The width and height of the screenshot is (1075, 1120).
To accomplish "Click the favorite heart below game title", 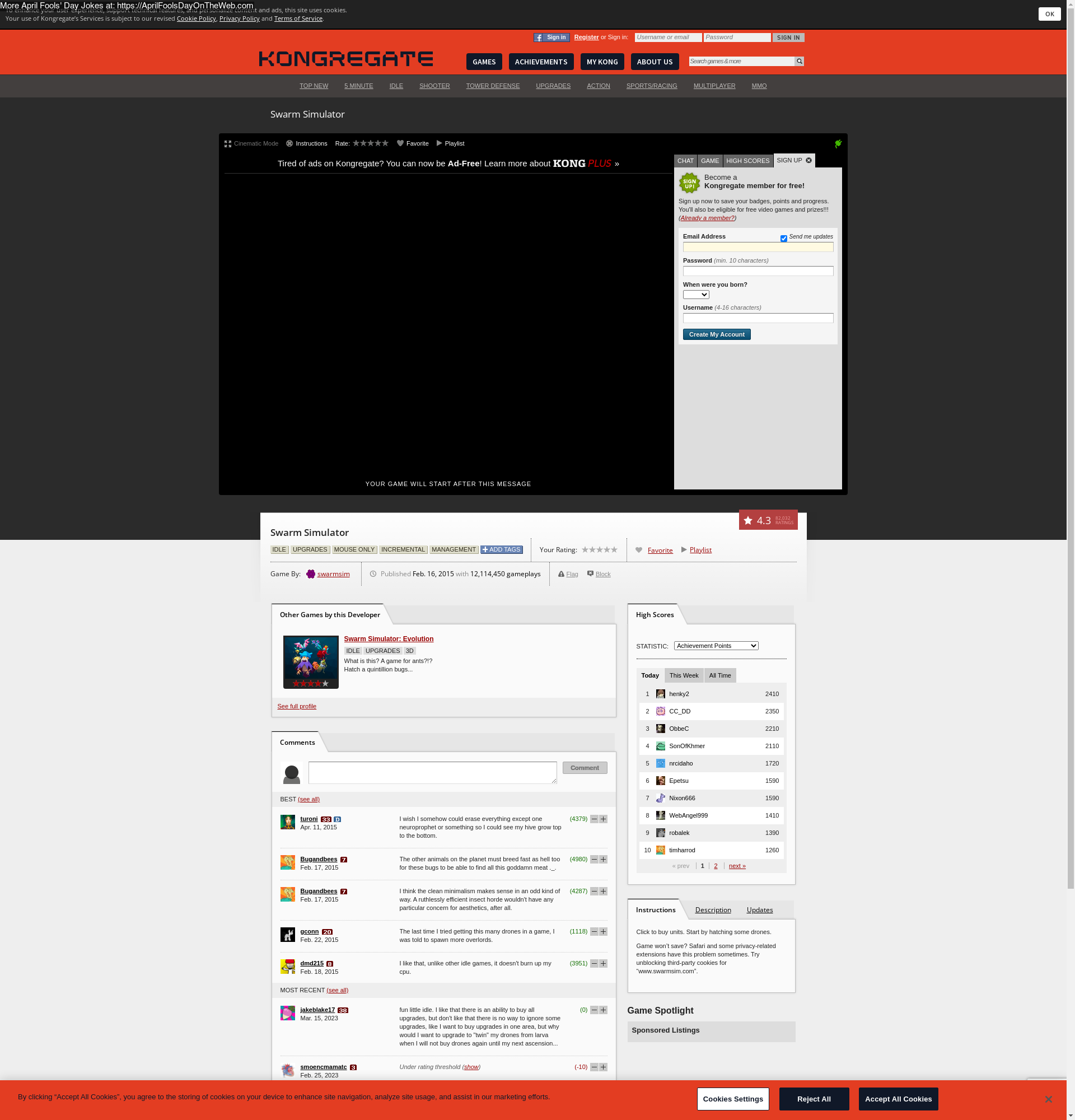I will [639, 550].
